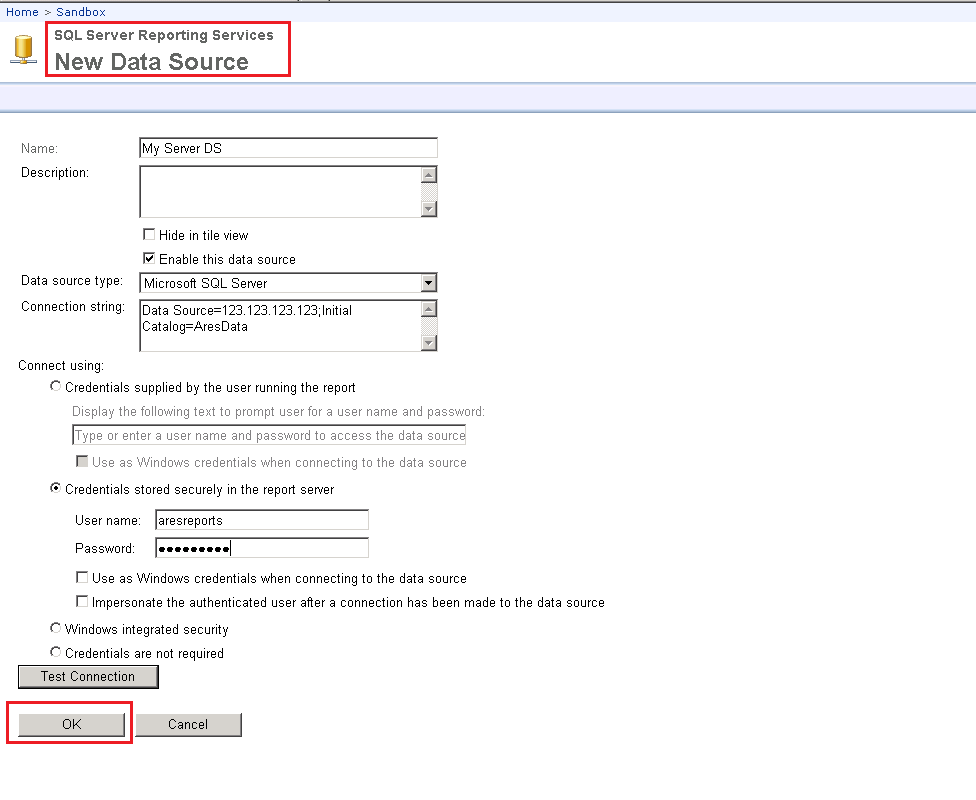Select Windows integrated security
976x800 pixels.
tap(55, 628)
